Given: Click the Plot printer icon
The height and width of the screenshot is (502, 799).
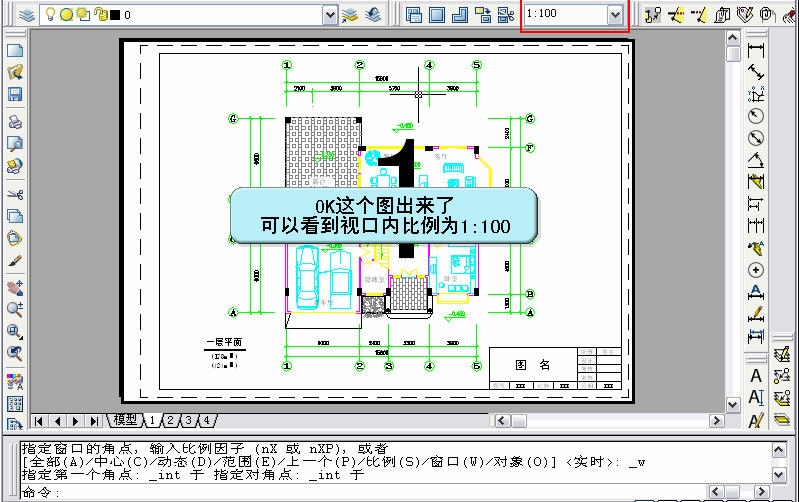Looking at the screenshot, I should (x=15, y=122).
